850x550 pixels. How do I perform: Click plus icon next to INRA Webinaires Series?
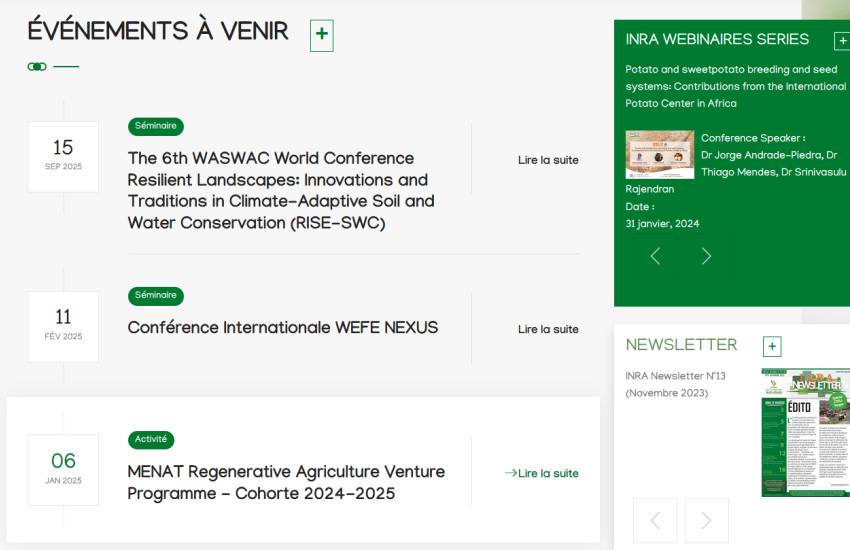click(x=841, y=41)
